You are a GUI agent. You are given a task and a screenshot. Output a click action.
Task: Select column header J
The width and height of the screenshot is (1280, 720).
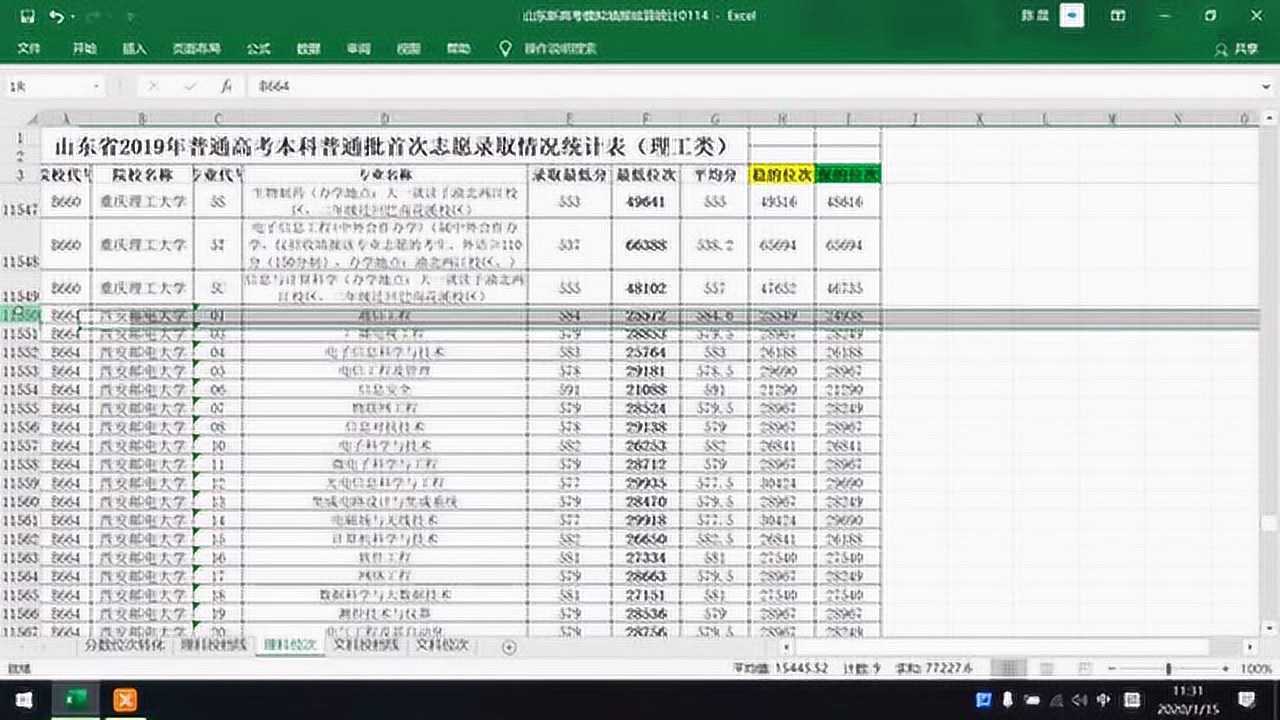914,119
